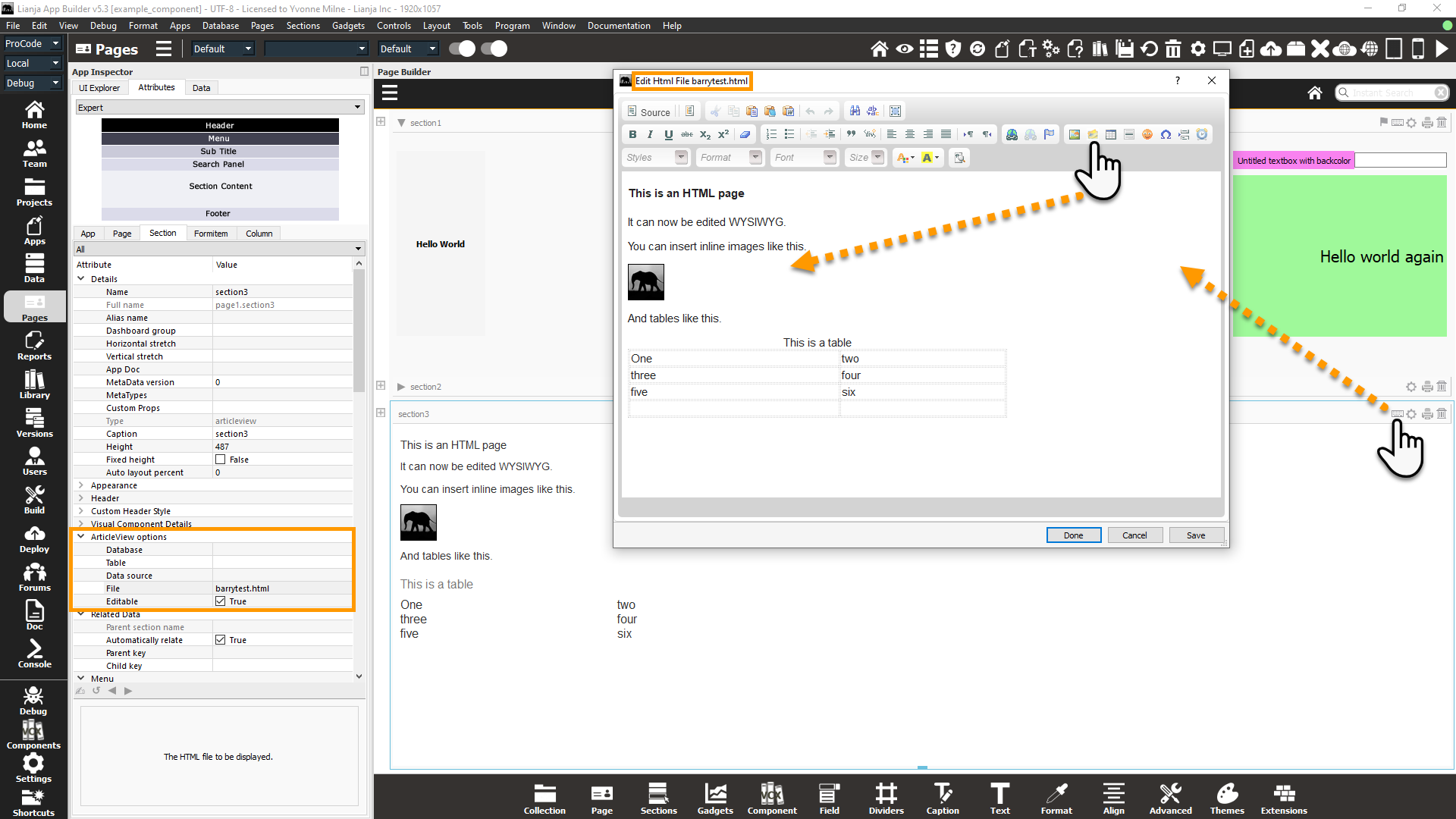This screenshot has height=819, width=1456.
Task: Click the numbered list icon
Action: [x=771, y=134]
